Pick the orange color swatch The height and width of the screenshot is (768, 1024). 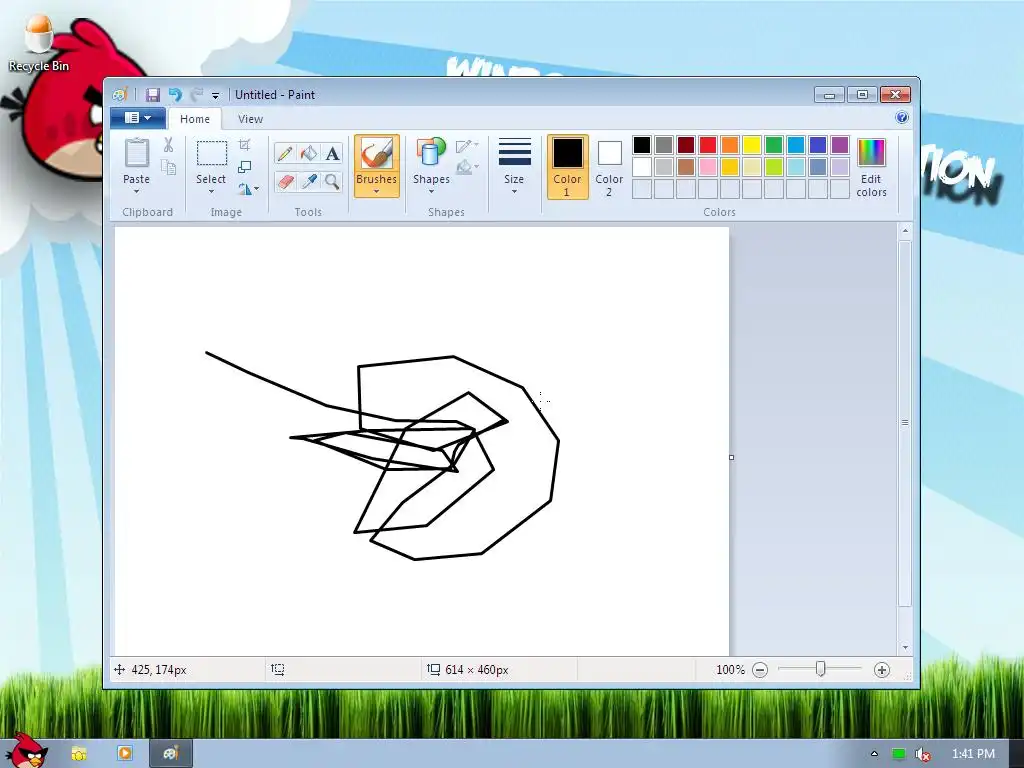pos(729,145)
